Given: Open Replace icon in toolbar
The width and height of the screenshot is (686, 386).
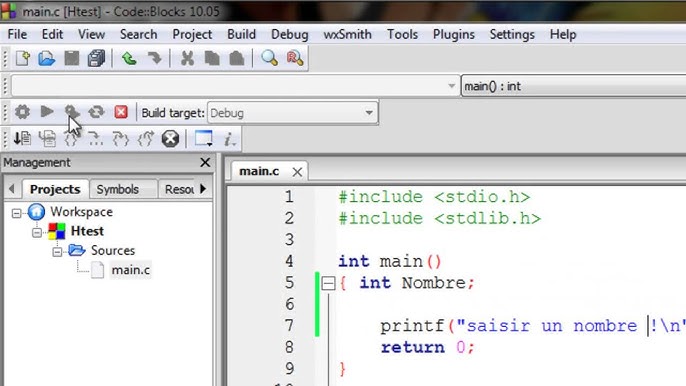Looking at the screenshot, I should click(x=294, y=58).
